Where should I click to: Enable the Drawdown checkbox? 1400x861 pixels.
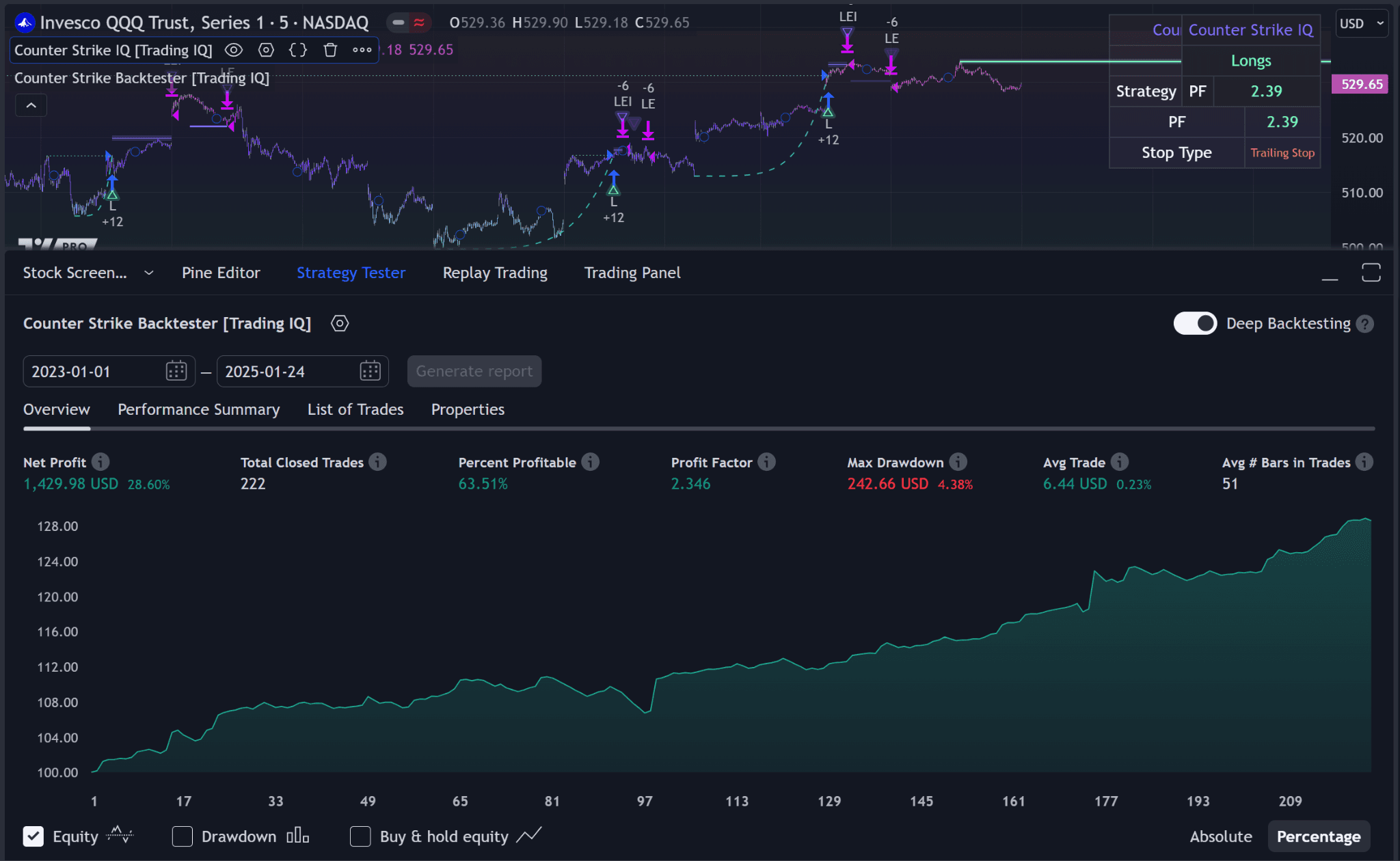coord(183,836)
